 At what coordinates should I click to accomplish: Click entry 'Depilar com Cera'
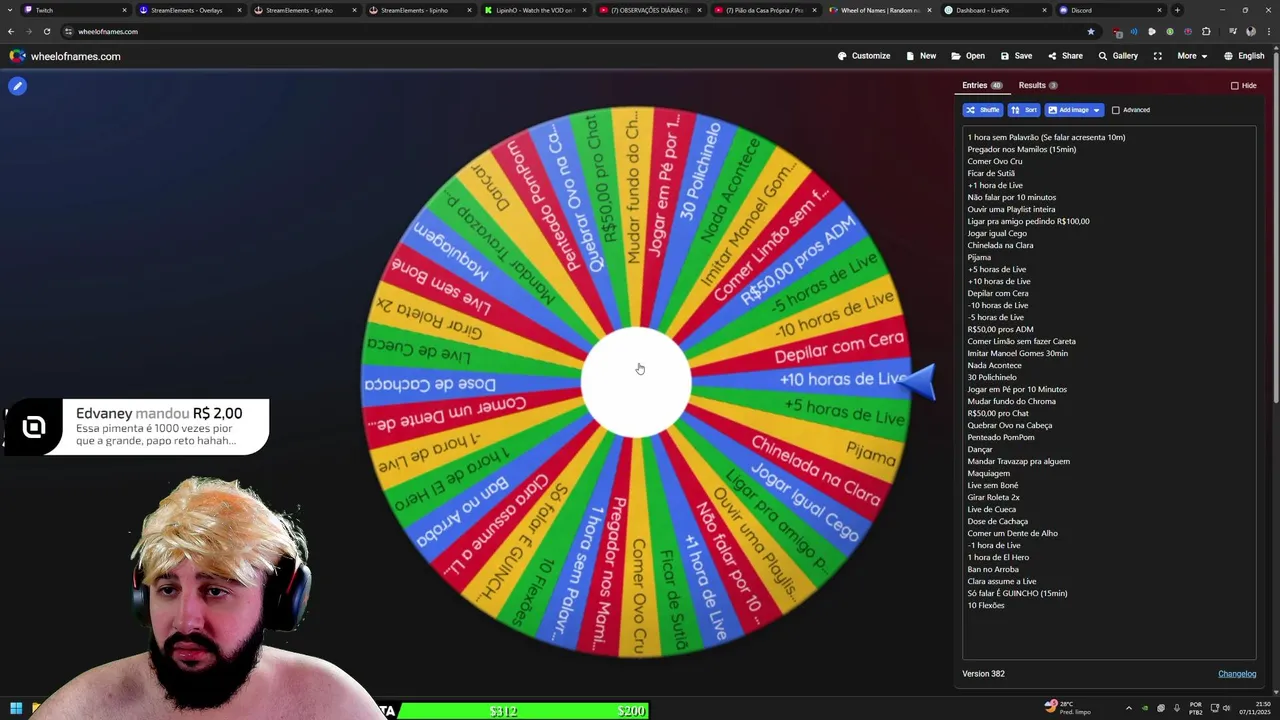tap(997, 293)
